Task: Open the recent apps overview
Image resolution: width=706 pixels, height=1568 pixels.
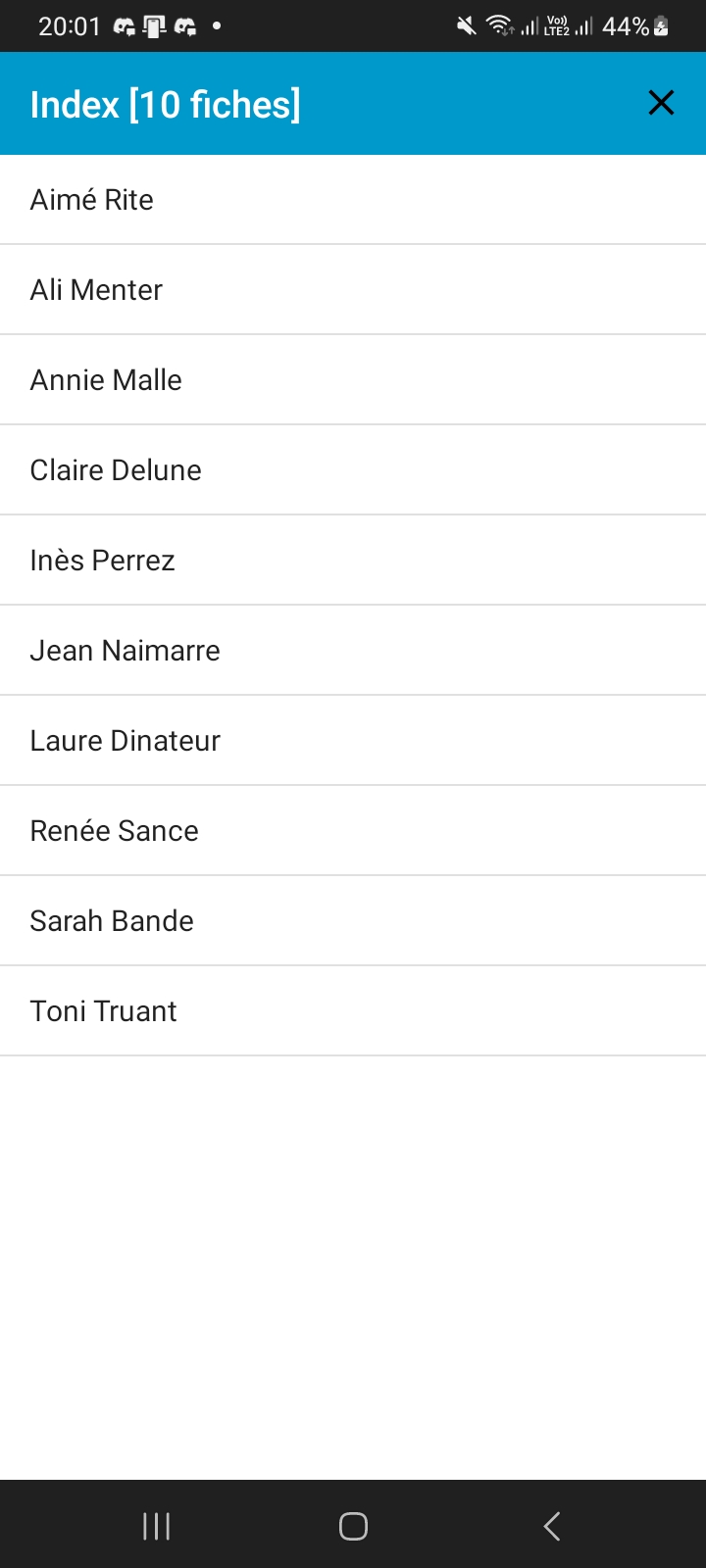Action: click(157, 1526)
